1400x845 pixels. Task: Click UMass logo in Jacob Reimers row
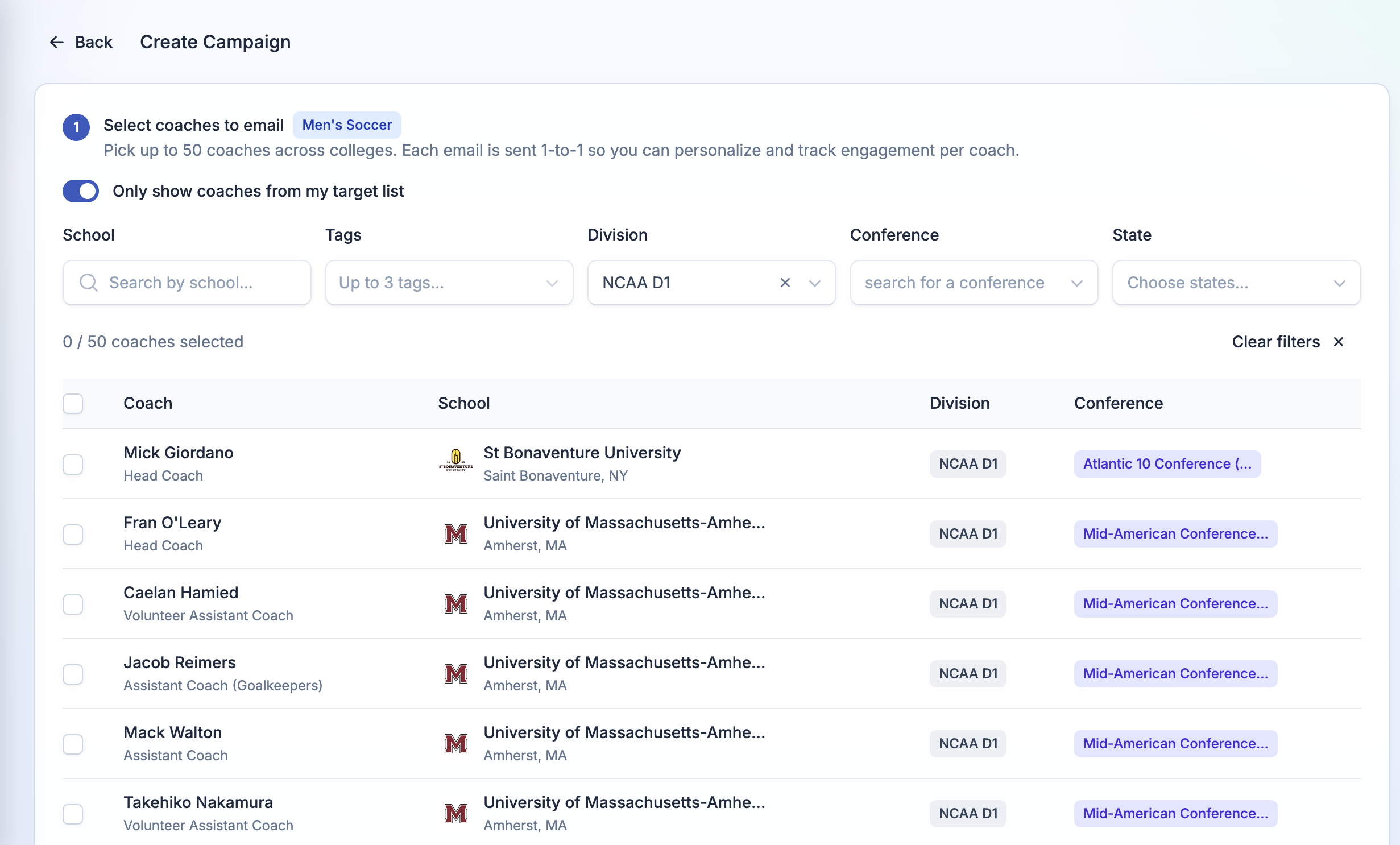click(455, 674)
